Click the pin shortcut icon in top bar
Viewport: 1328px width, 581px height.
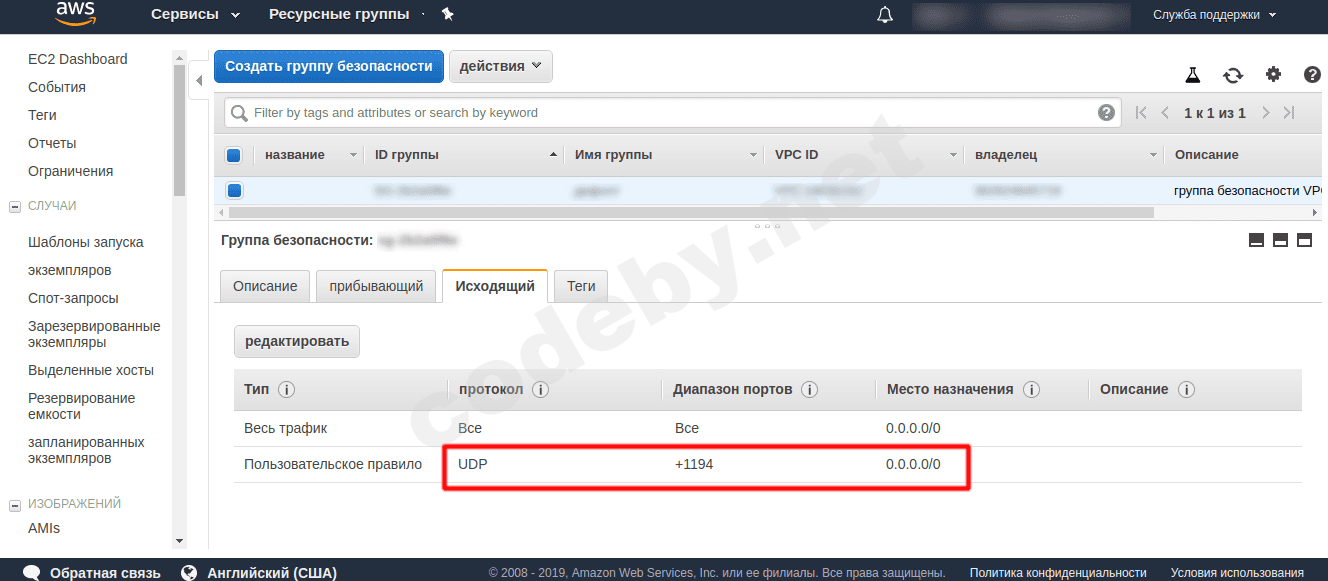[447, 14]
